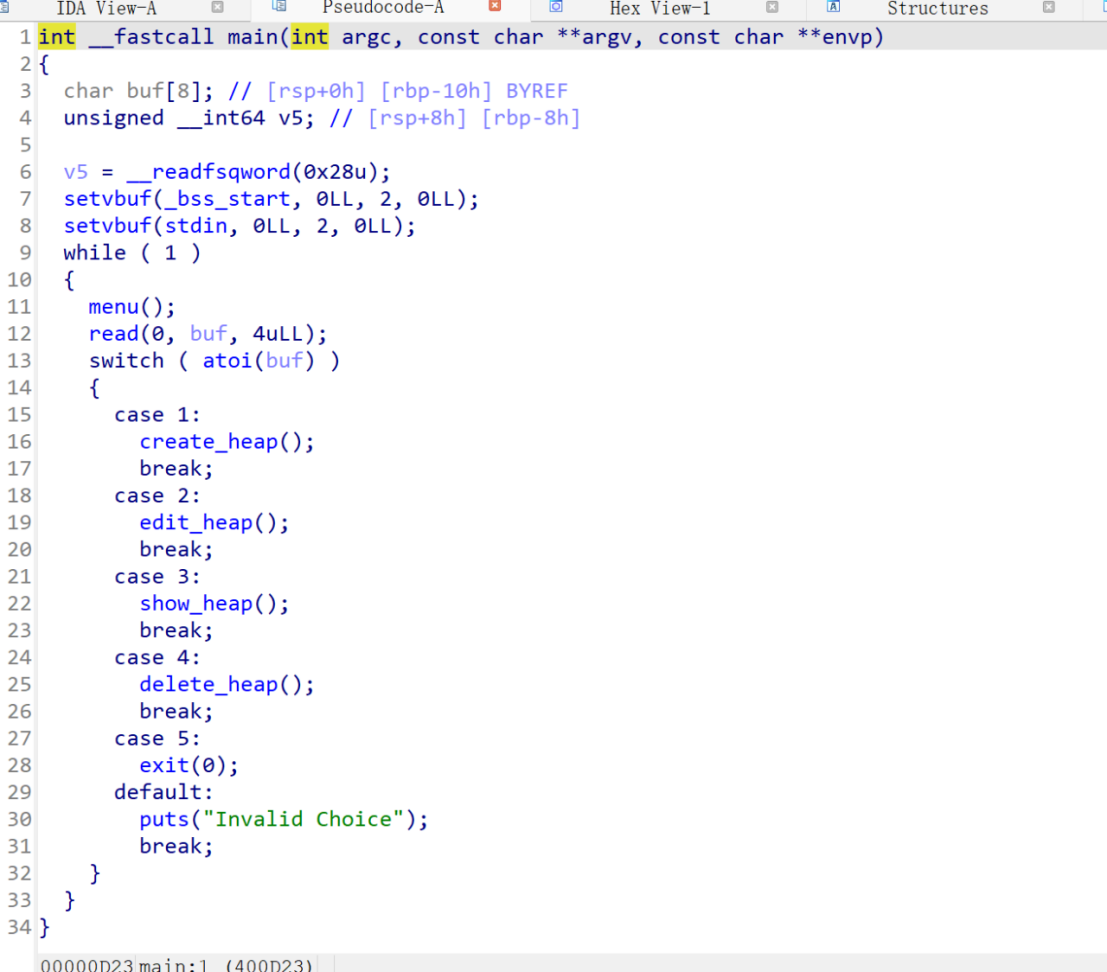Click the edit_heap function call
The height and width of the screenshot is (972, 1107).
[201, 522]
